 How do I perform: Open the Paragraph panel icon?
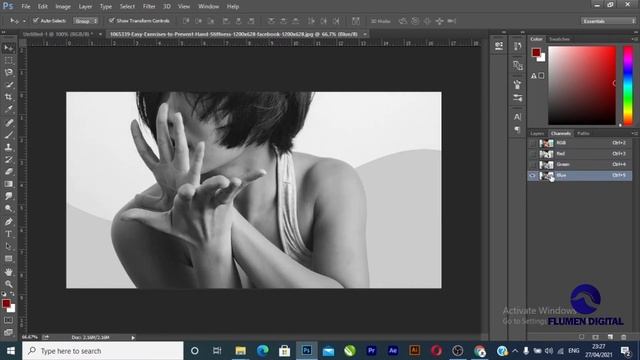coord(518,130)
